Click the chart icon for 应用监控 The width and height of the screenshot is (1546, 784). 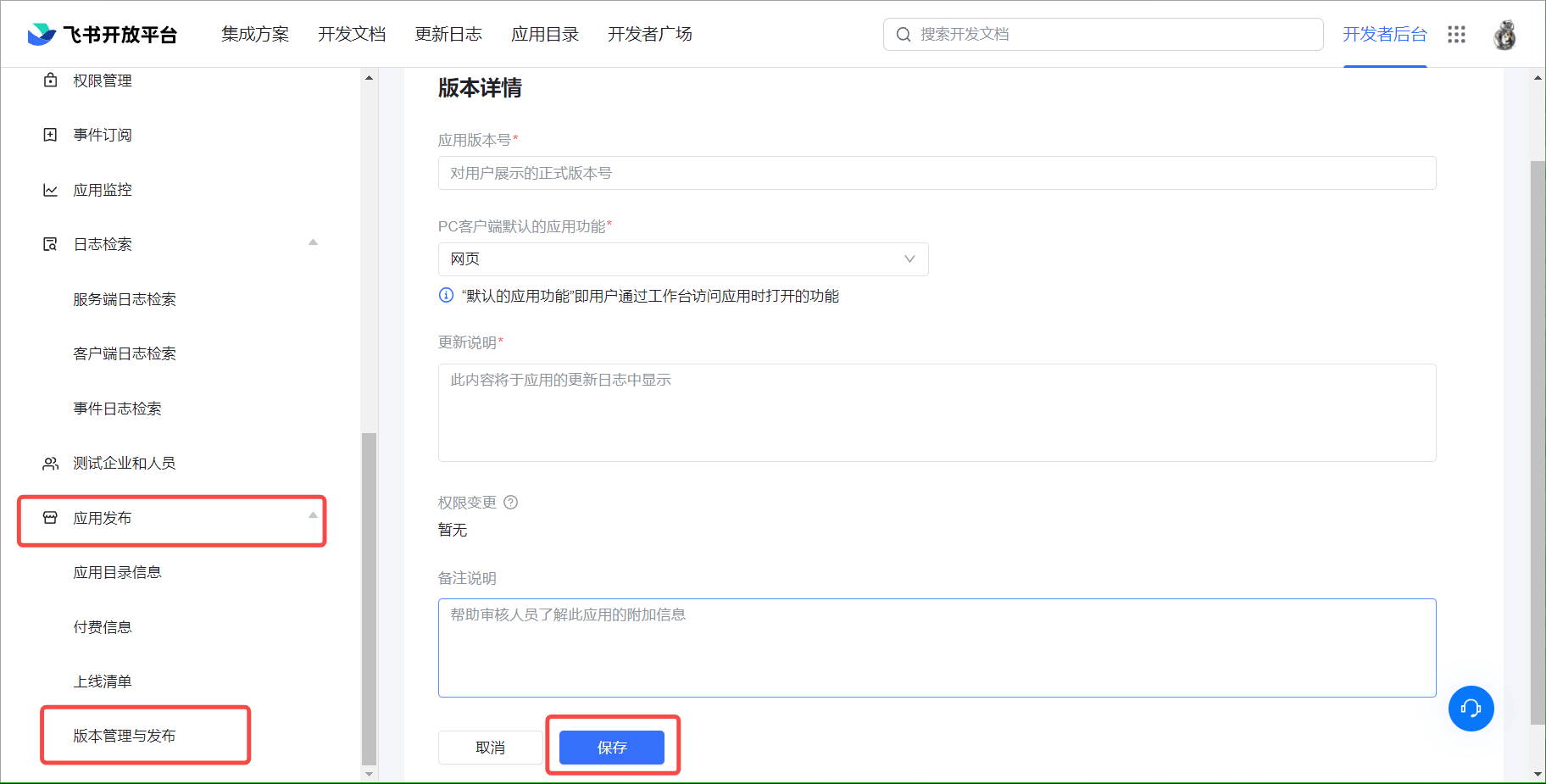[x=51, y=190]
